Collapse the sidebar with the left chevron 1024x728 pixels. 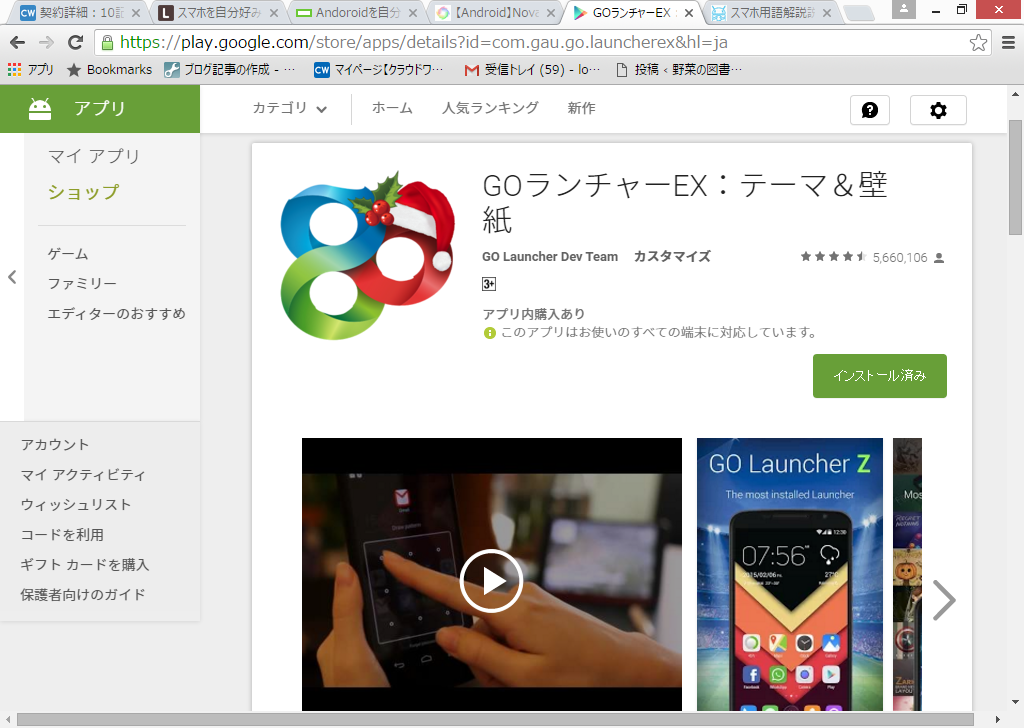(x=12, y=277)
